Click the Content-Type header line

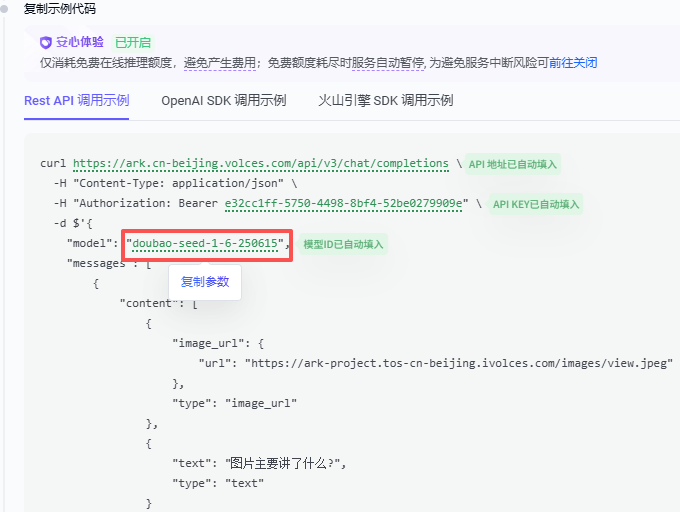coord(176,183)
